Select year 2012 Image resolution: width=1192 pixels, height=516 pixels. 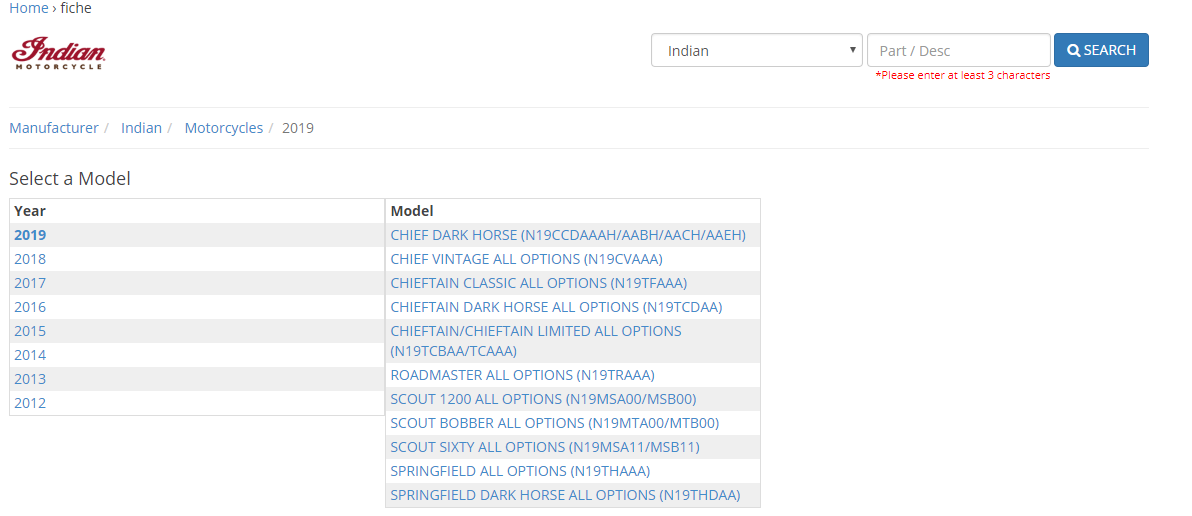coord(30,404)
